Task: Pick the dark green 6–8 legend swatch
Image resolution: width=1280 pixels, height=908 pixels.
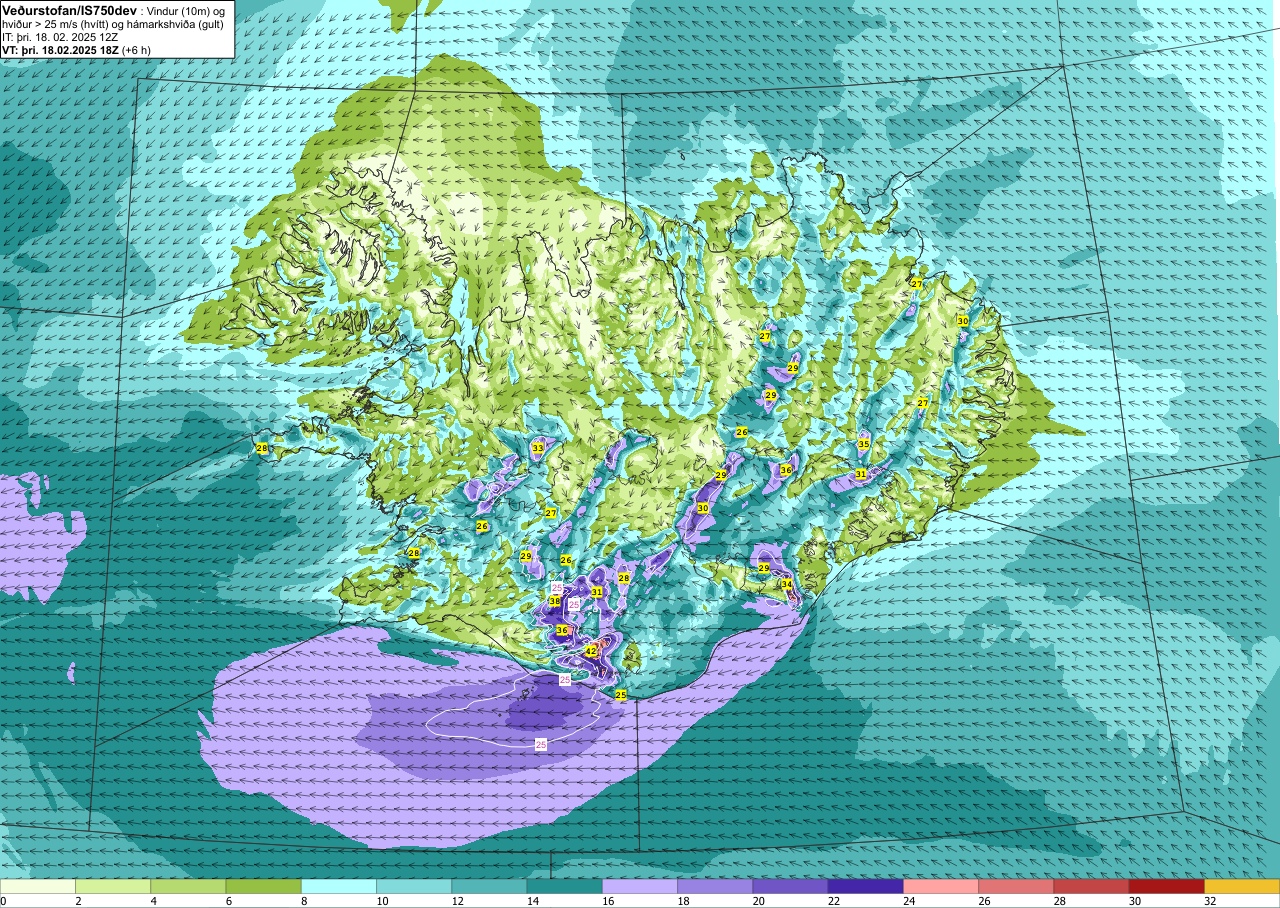Action: click(x=264, y=886)
